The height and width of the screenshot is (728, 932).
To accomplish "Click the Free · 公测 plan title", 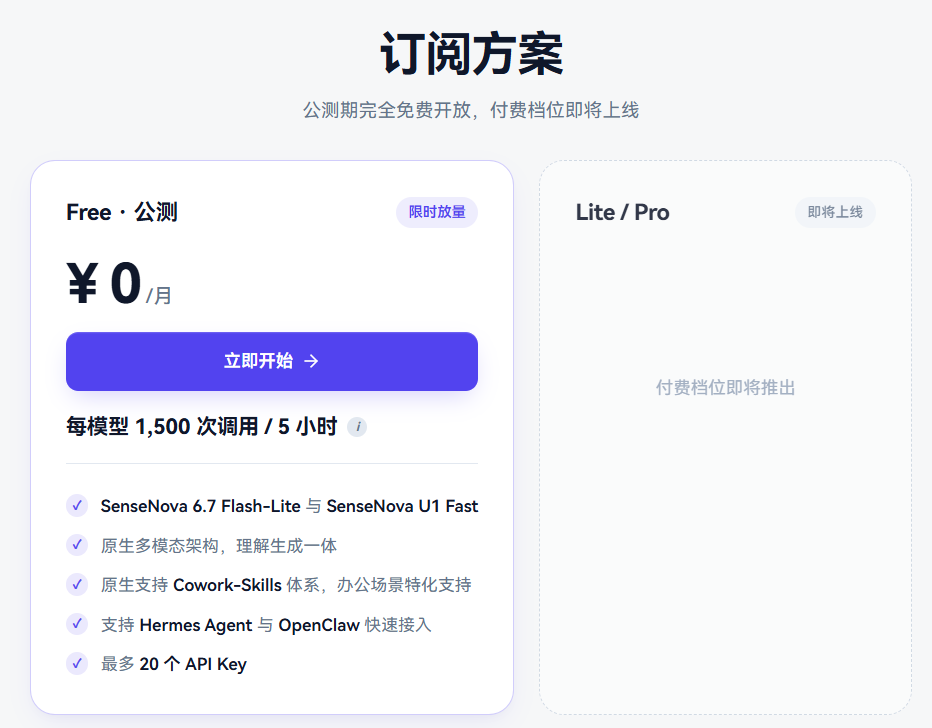I will pyautogui.click(x=122, y=212).
